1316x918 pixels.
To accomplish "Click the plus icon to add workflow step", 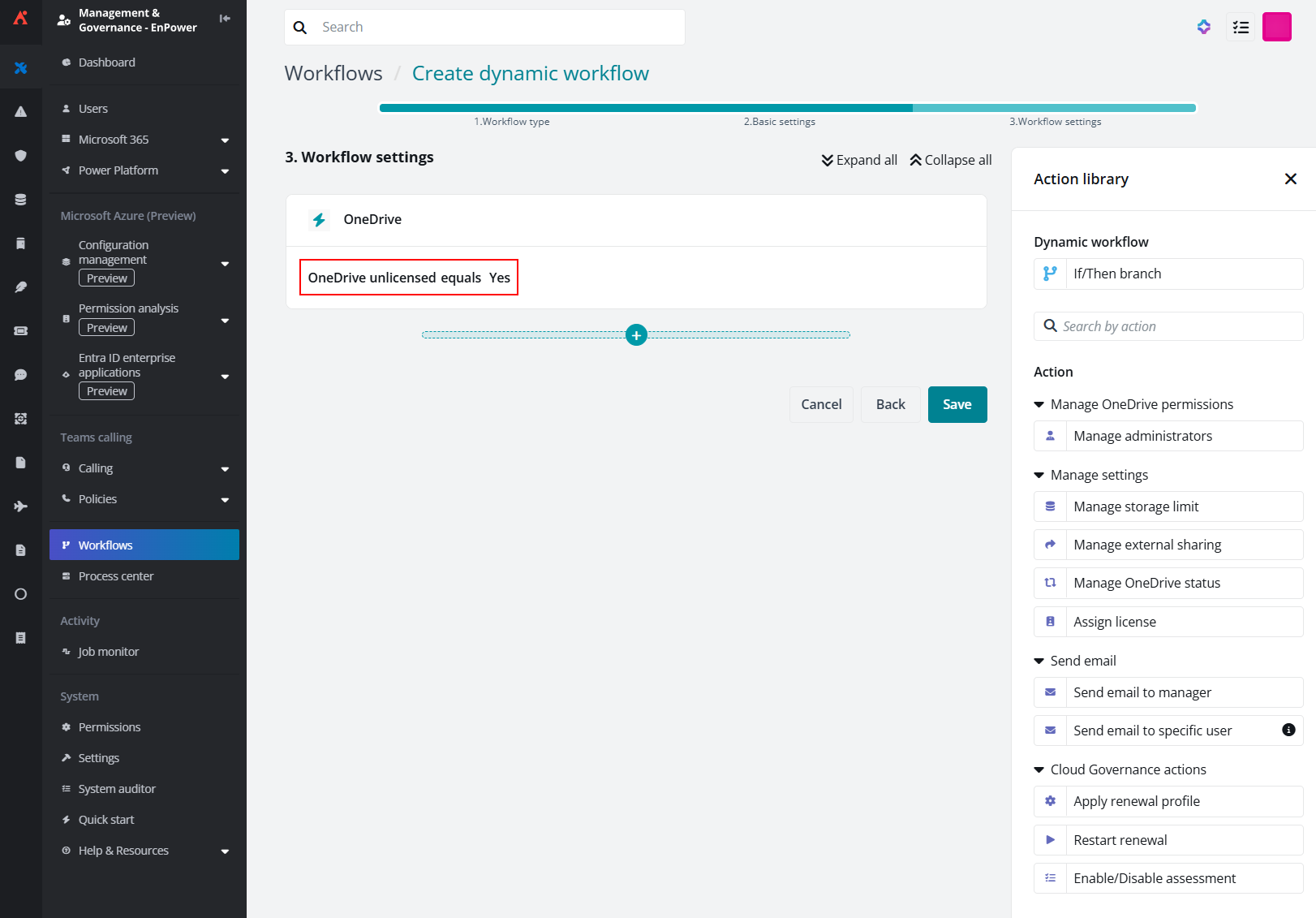I will coord(636,335).
